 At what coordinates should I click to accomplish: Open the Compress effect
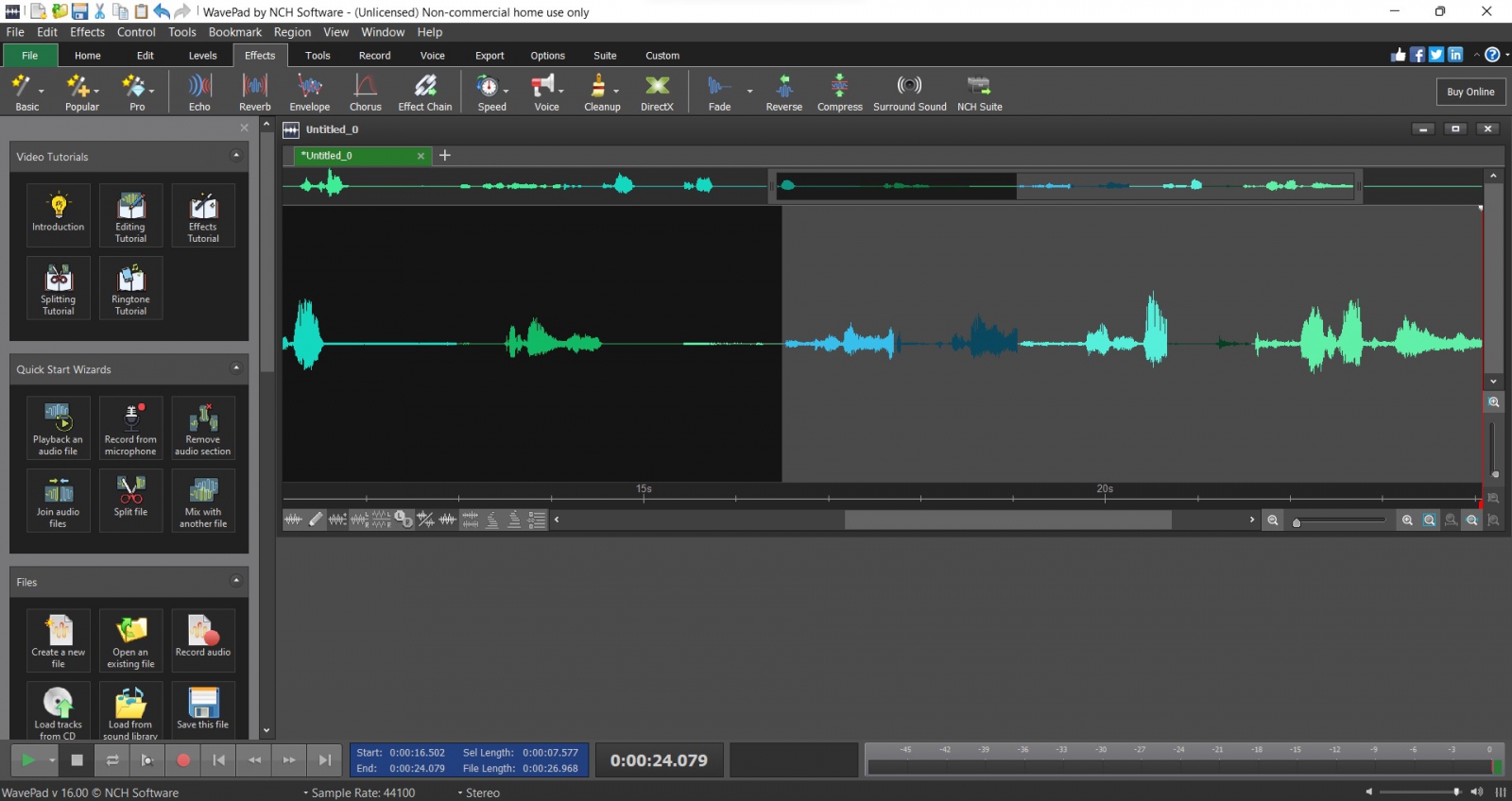click(x=839, y=93)
